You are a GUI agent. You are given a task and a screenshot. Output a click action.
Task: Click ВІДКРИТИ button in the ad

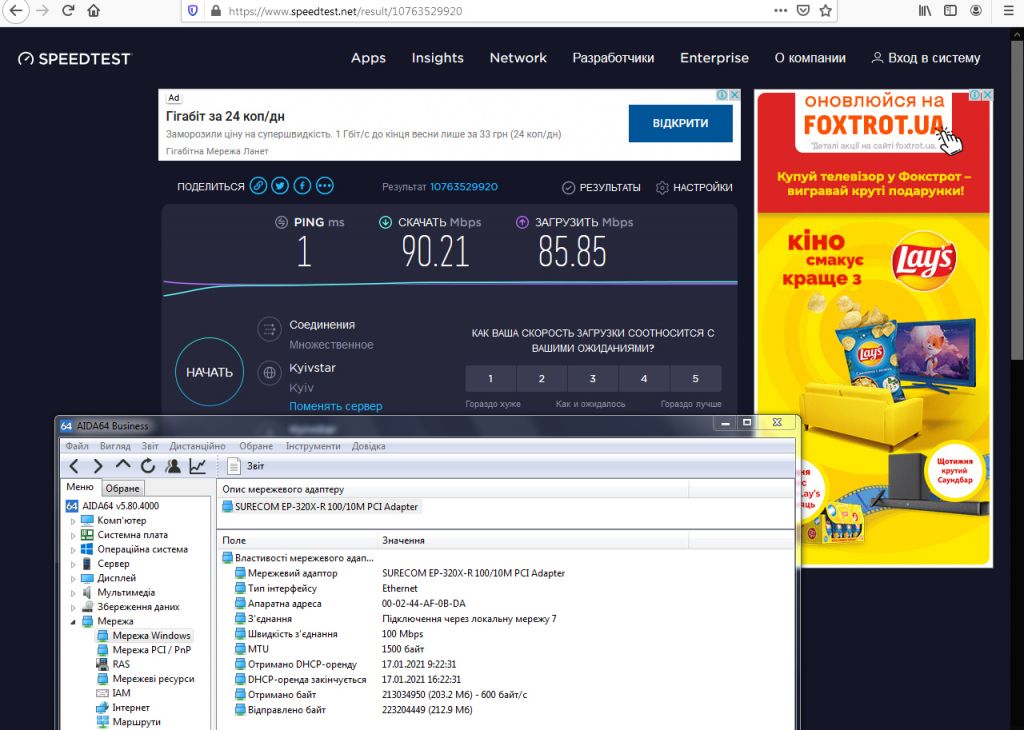680,123
